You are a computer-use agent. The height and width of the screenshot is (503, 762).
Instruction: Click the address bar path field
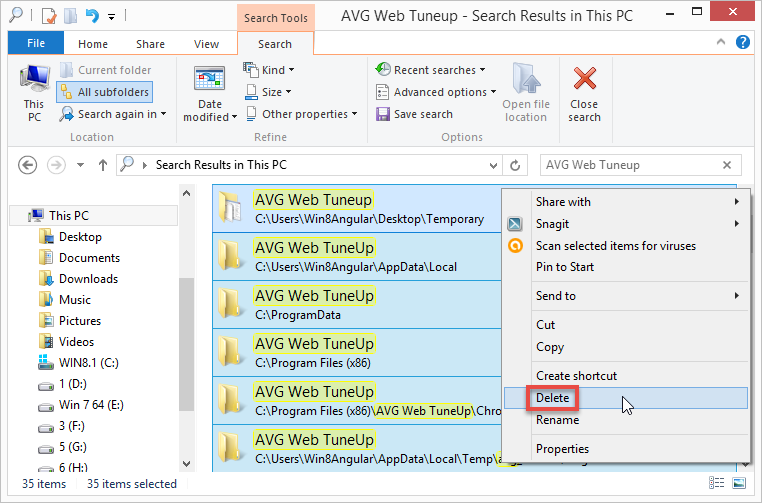point(309,165)
